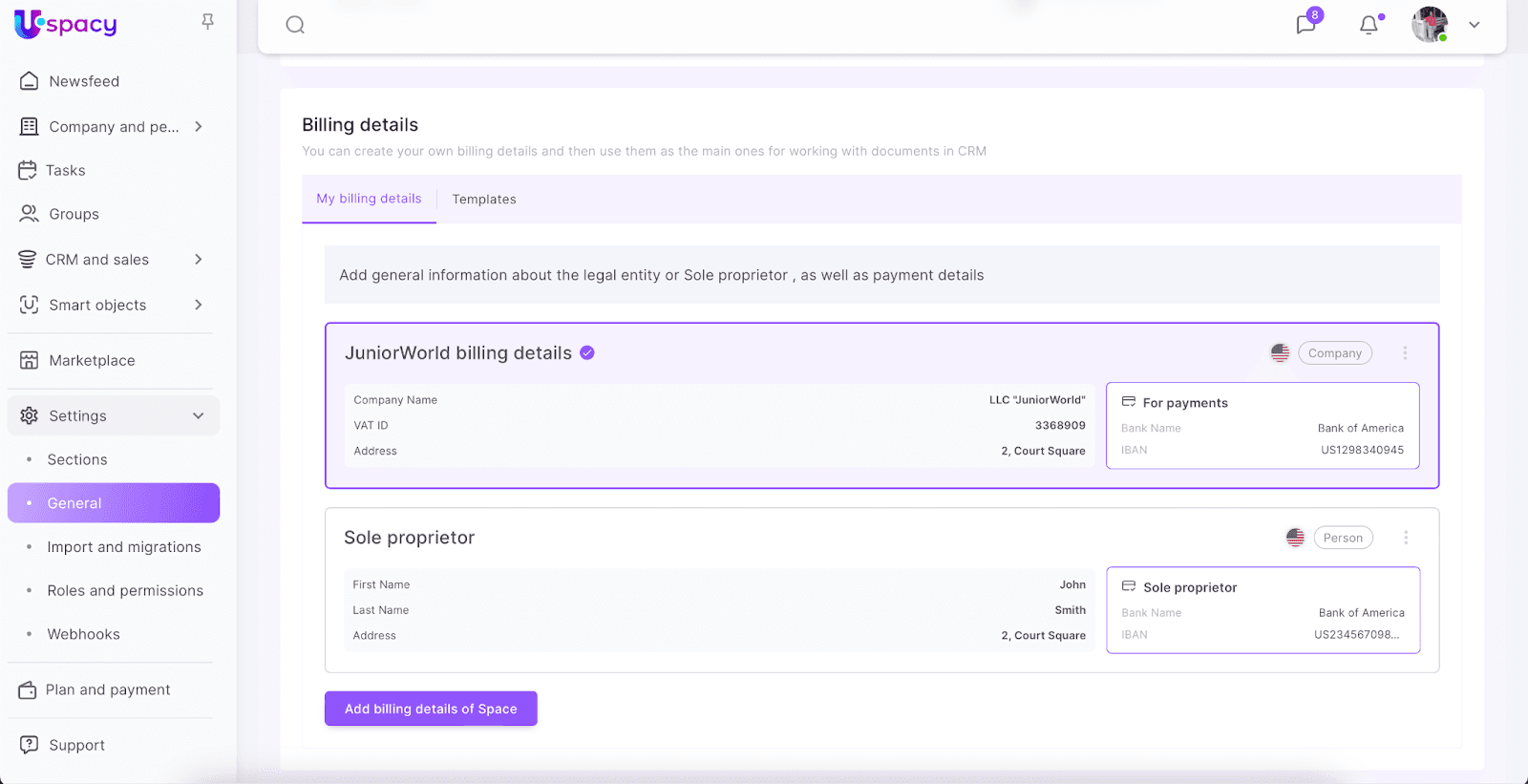Go to Roles and permissions settings

tap(125, 590)
